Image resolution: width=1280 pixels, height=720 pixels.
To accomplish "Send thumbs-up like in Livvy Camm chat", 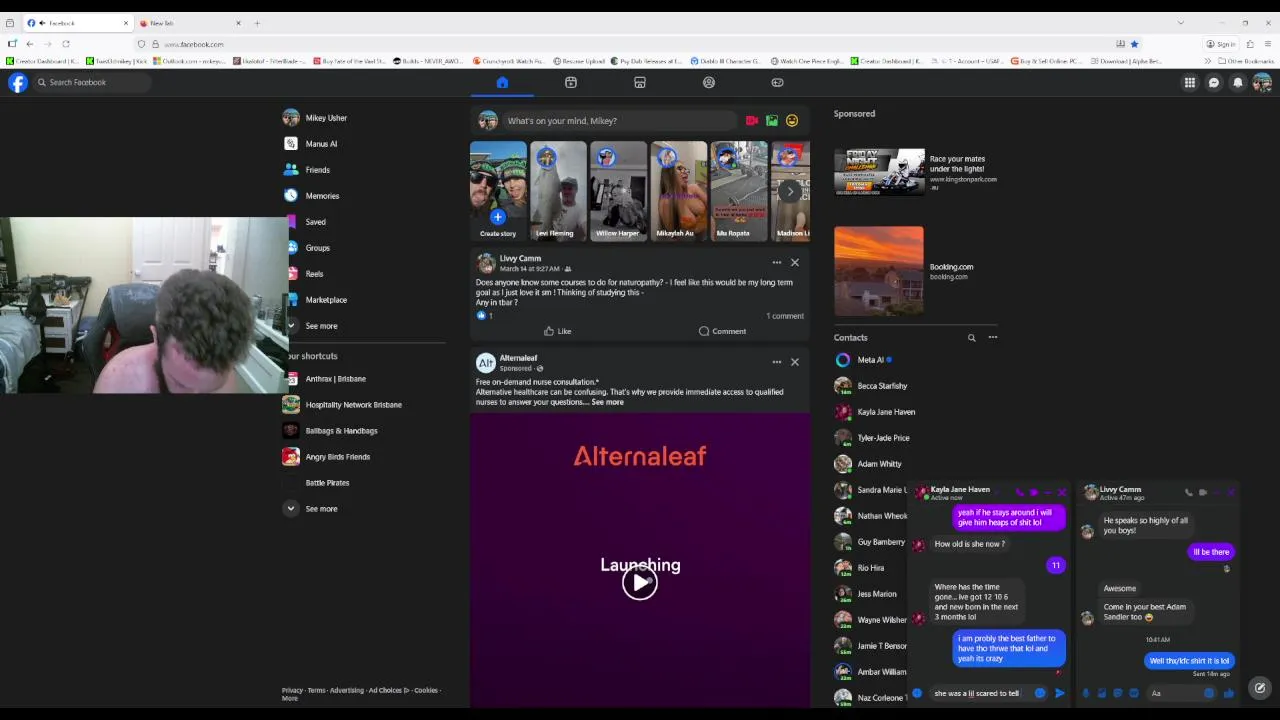I will pyautogui.click(x=1228, y=693).
